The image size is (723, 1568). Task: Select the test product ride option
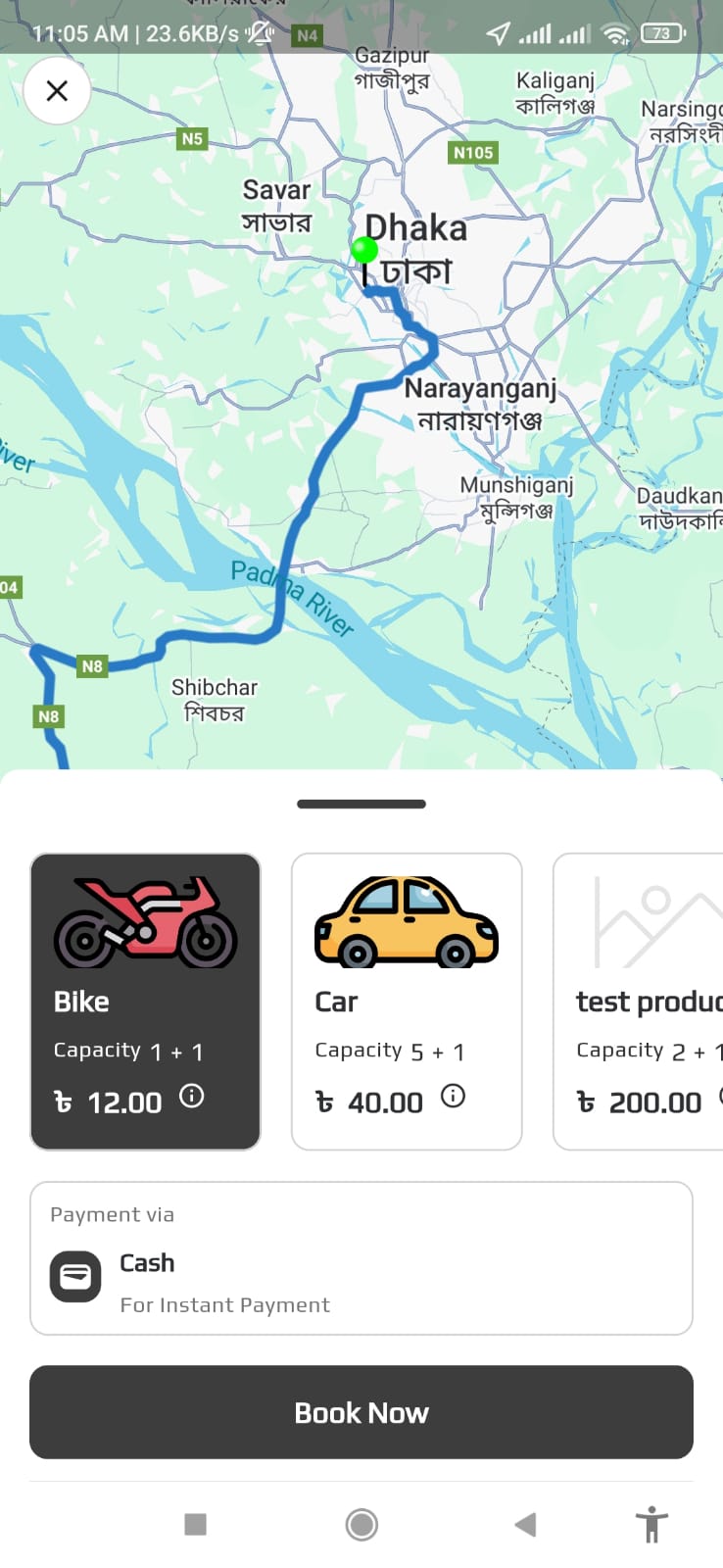(639, 1001)
